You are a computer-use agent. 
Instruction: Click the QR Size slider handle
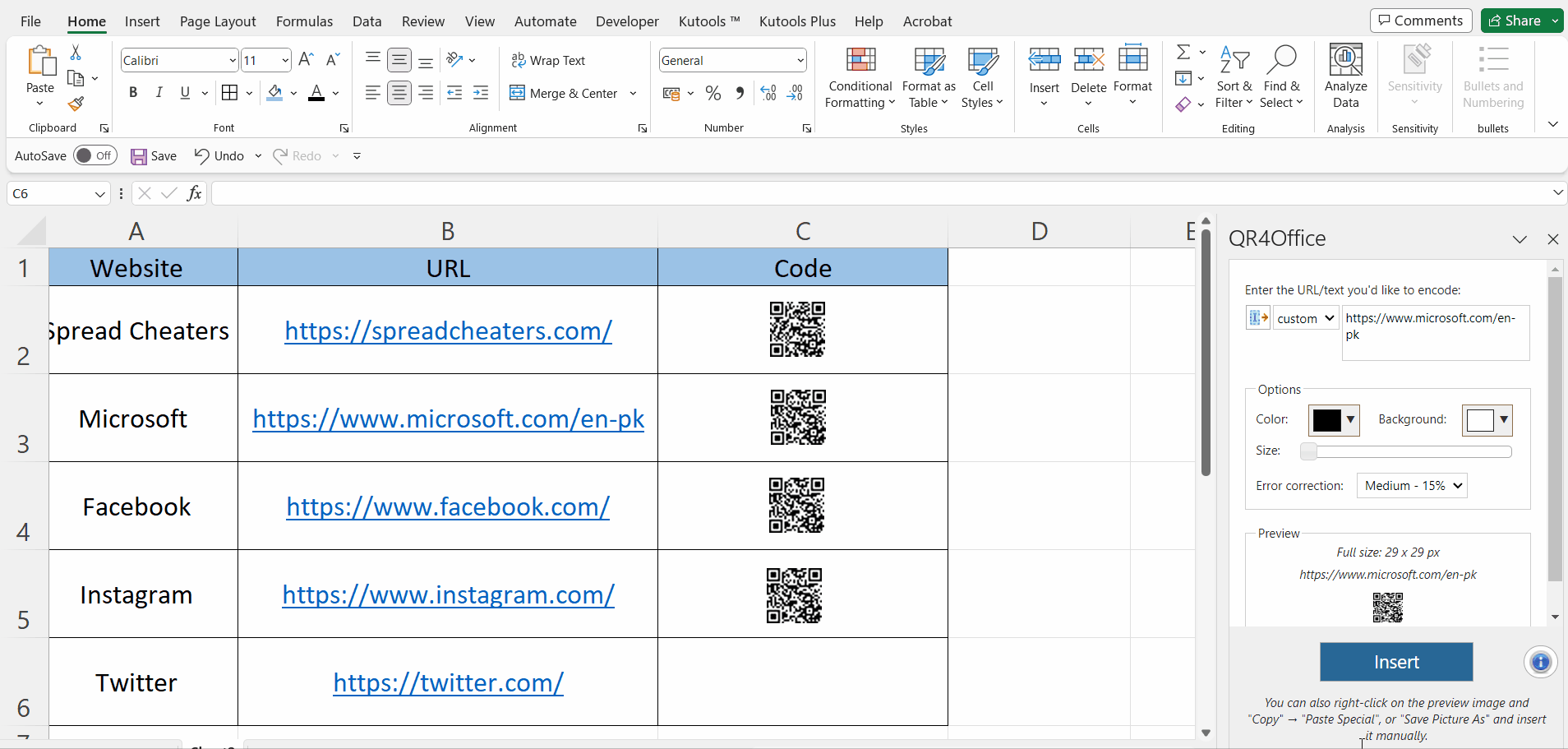tap(1308, 451)
